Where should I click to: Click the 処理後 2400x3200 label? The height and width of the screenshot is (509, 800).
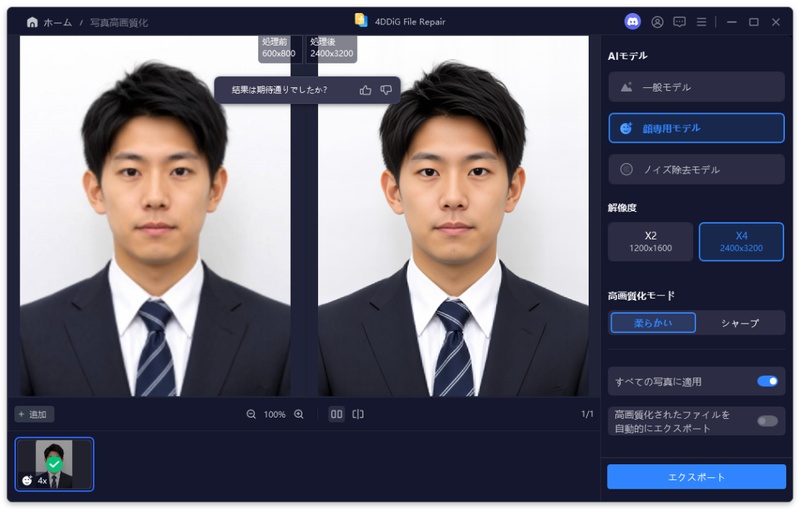[x=332, y=48]
